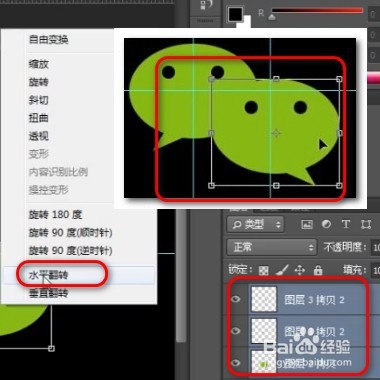Click the 填充 fill value field
This screenshot has height=380, width=380.
(x=375, y=270)
